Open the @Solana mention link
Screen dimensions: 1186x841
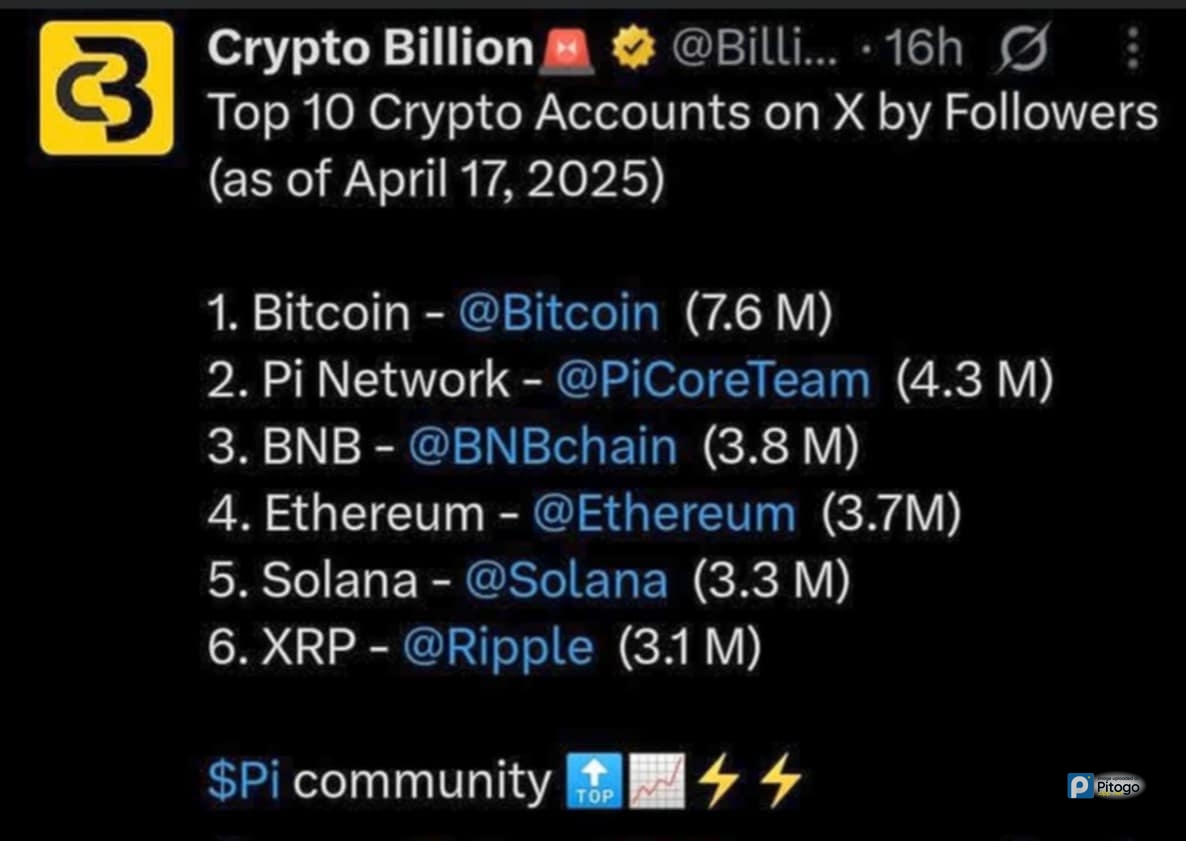tap(567, 580)
